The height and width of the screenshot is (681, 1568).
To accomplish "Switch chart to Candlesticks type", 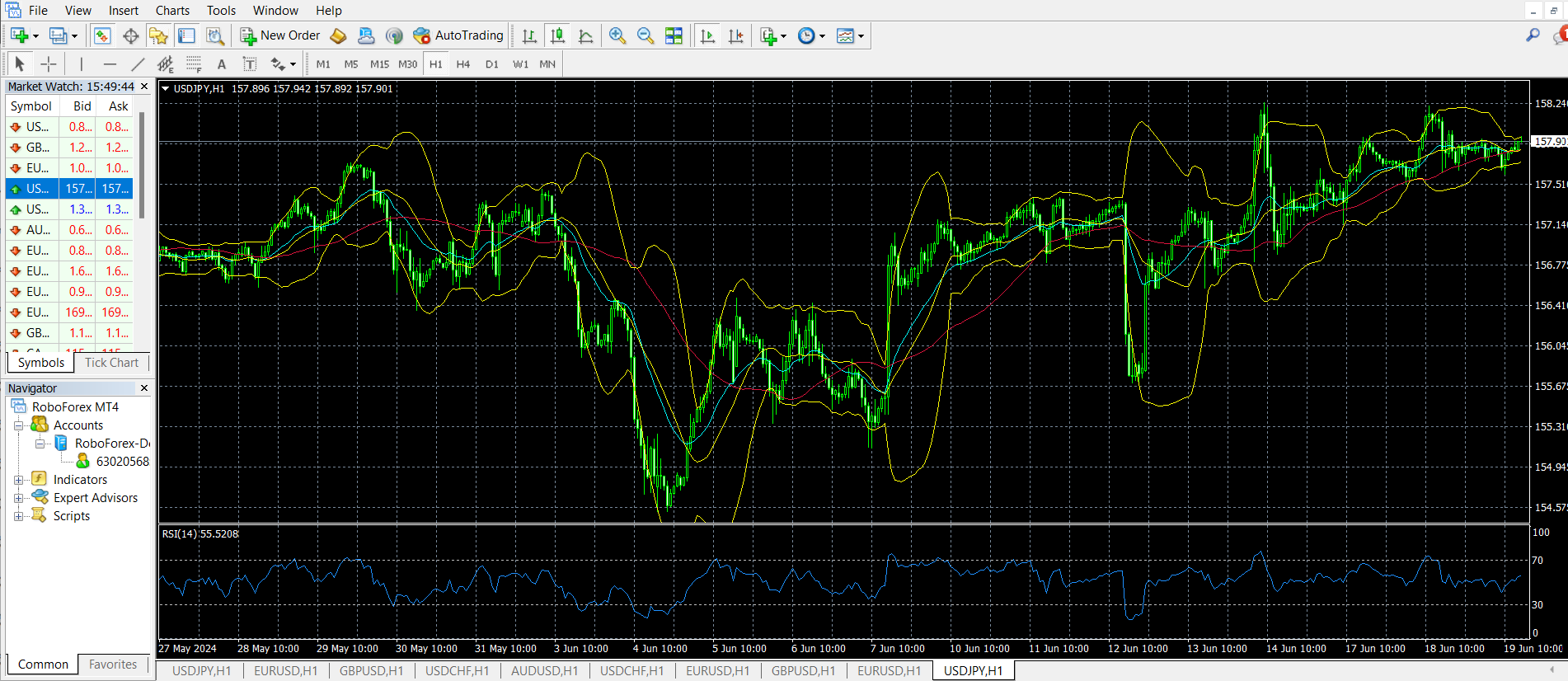I will 558,35.
